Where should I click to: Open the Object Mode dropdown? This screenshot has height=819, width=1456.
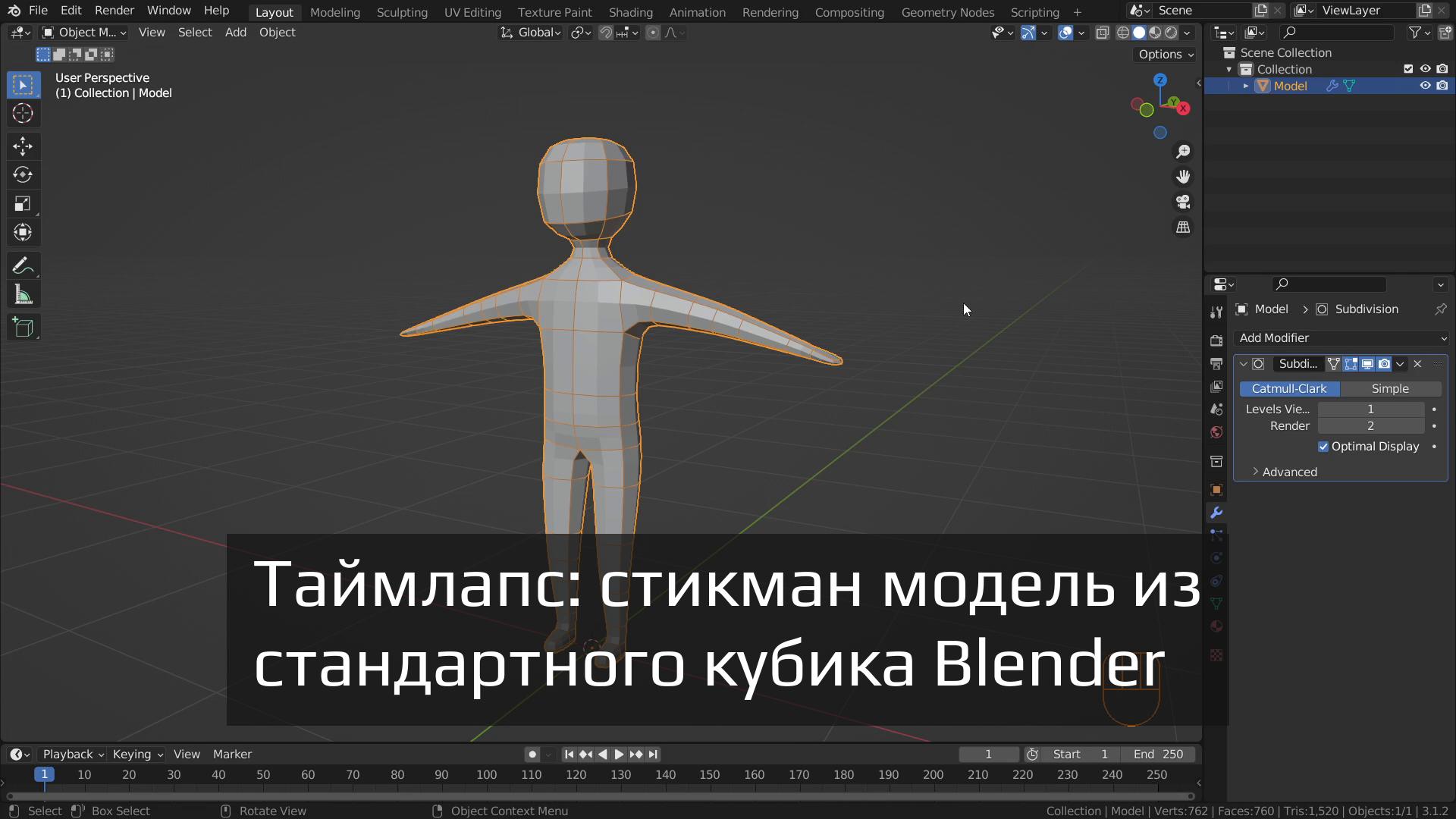[83, 32]
